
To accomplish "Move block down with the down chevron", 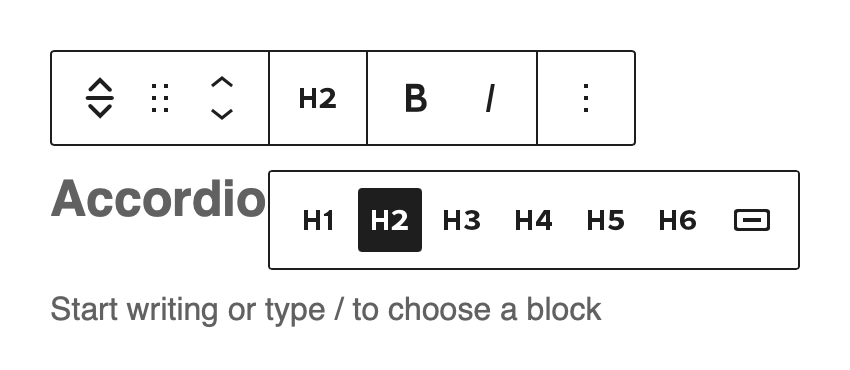I will coord(222,114).
